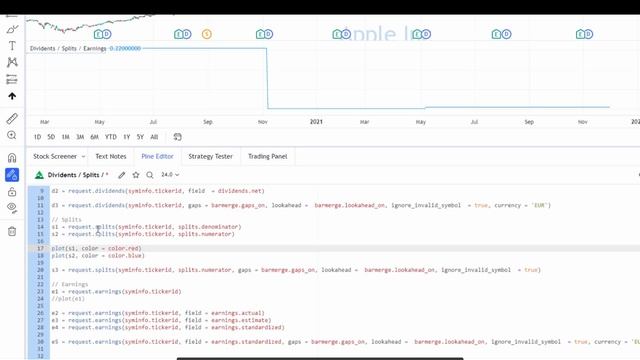This screenshot has height=360, width=640.
Task: Click the 2021 label on time axis
Action: (x=316, y=122)
